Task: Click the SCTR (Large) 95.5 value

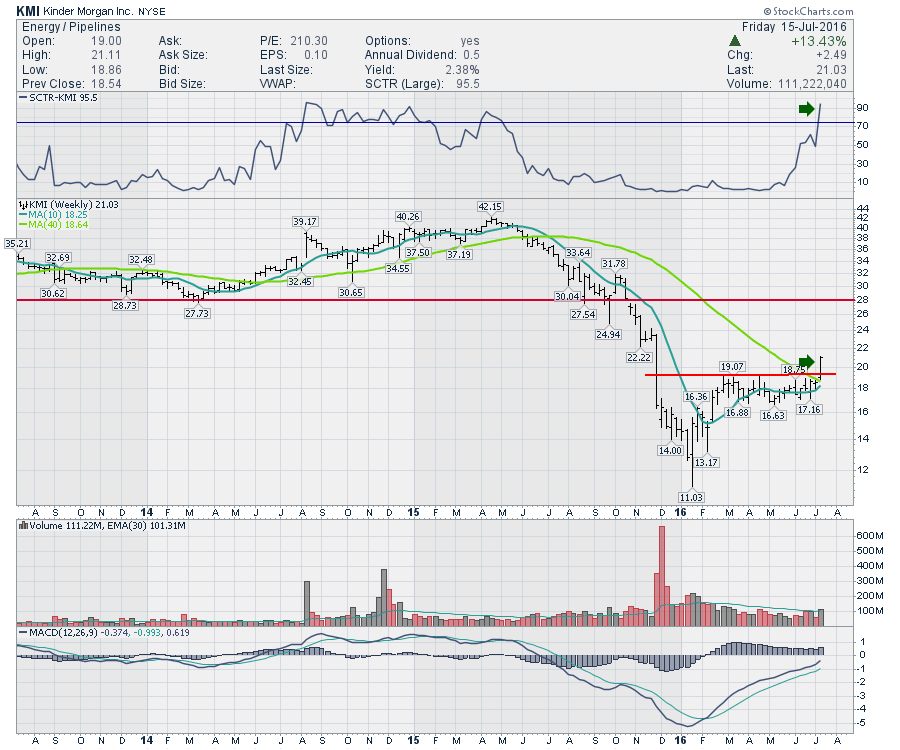Action: coord(468,84)
